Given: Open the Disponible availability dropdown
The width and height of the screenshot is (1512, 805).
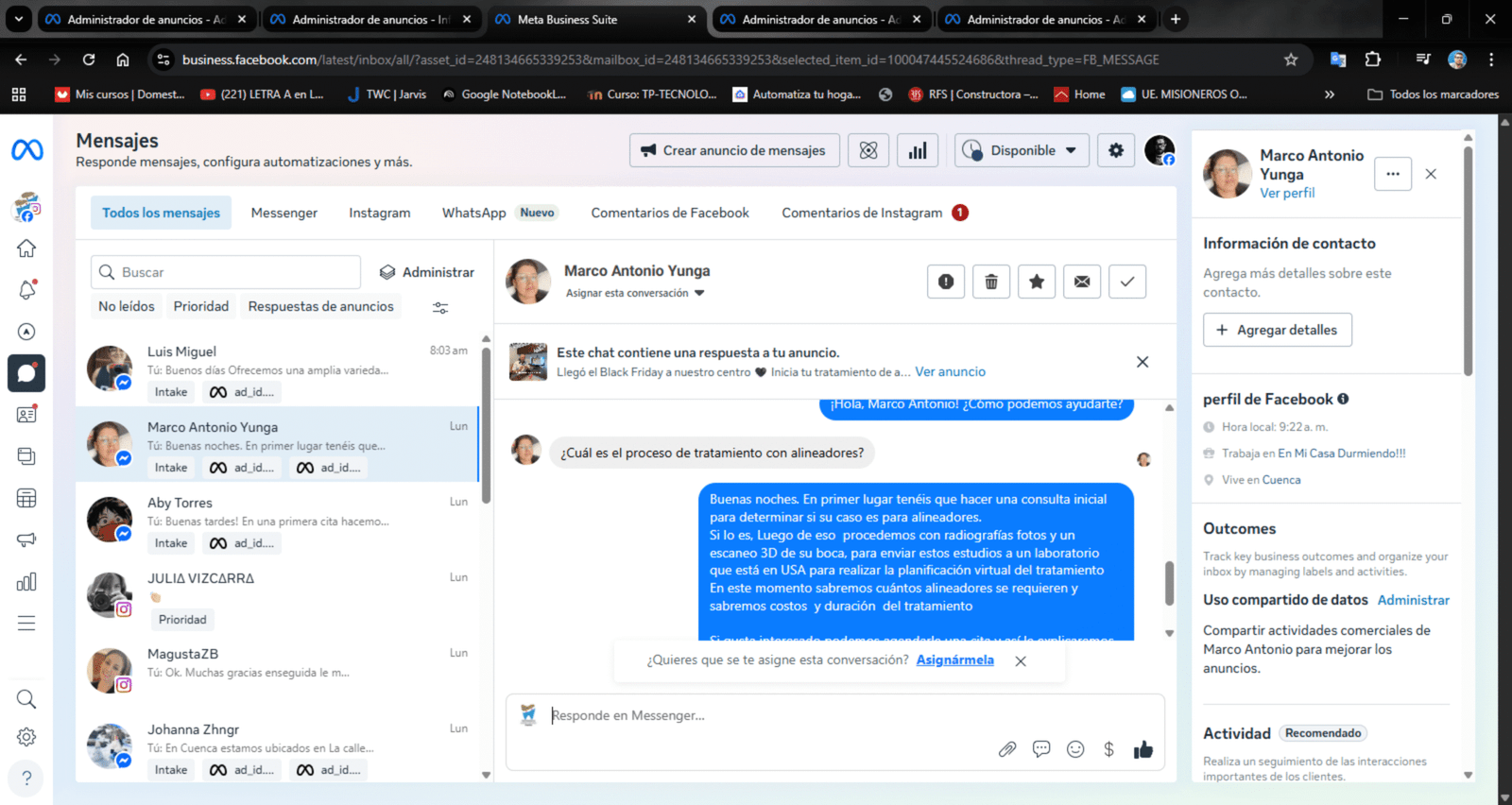Looking at the screenshot, I should click(1022, 150).
